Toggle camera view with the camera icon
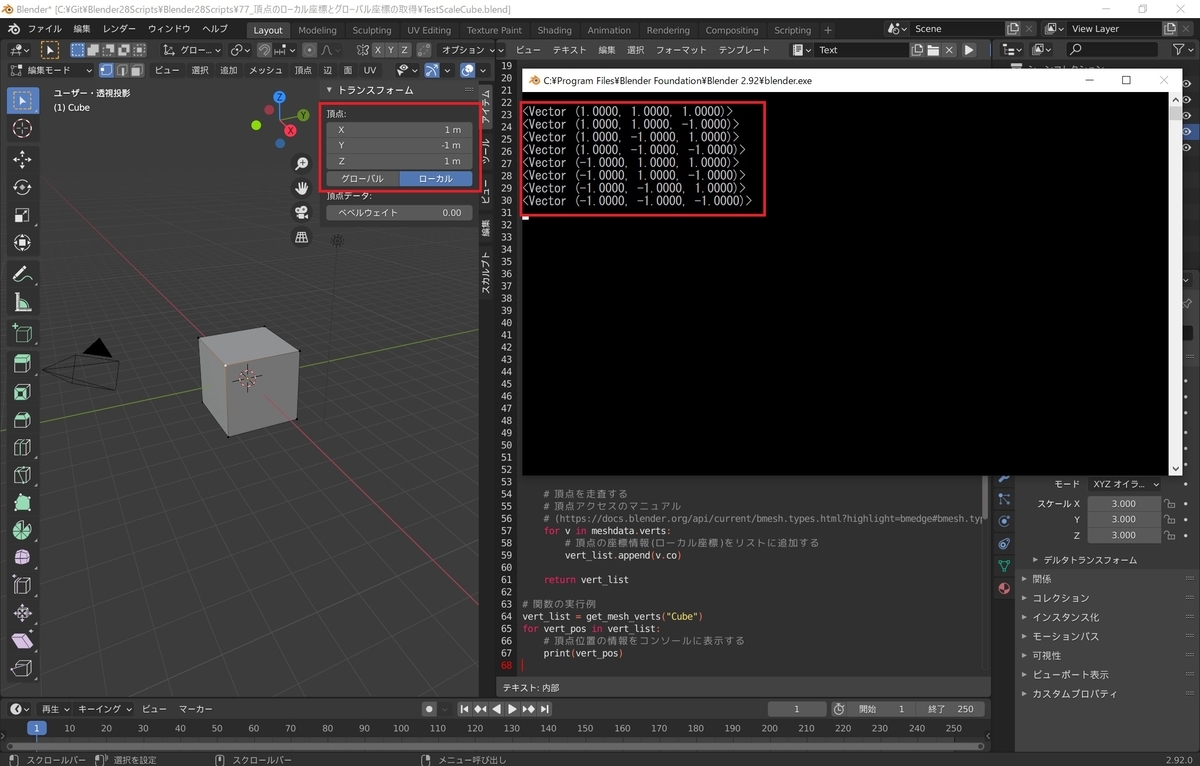Viewport: 1200px width, 766px height. click(x=301, y=212)
